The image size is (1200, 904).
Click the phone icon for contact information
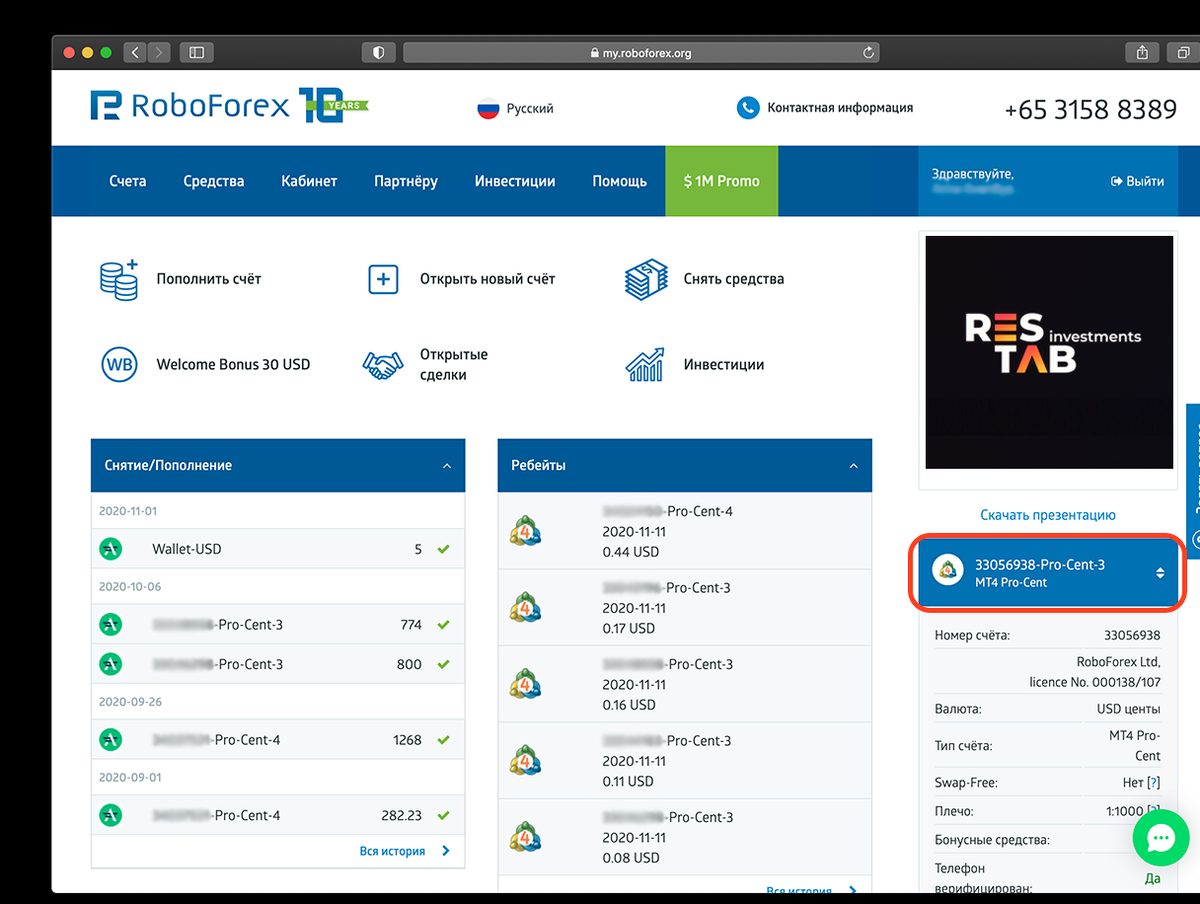pyautogui.click(x=748, y=107)
